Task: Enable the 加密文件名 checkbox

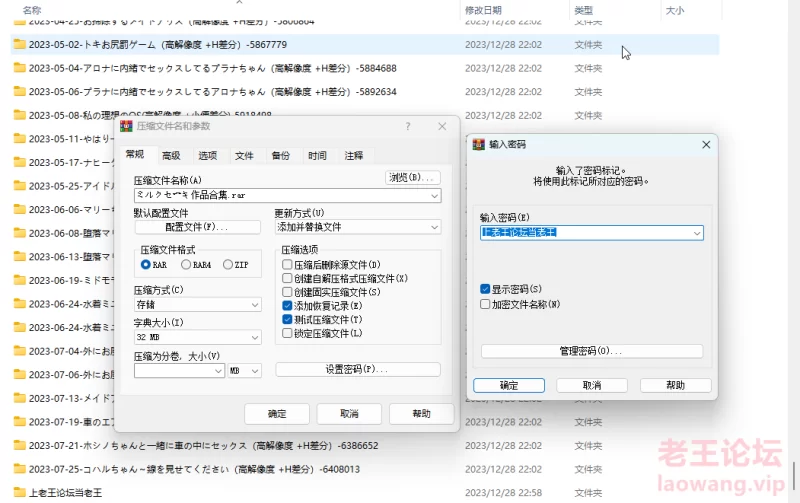Action: point(486,304)
